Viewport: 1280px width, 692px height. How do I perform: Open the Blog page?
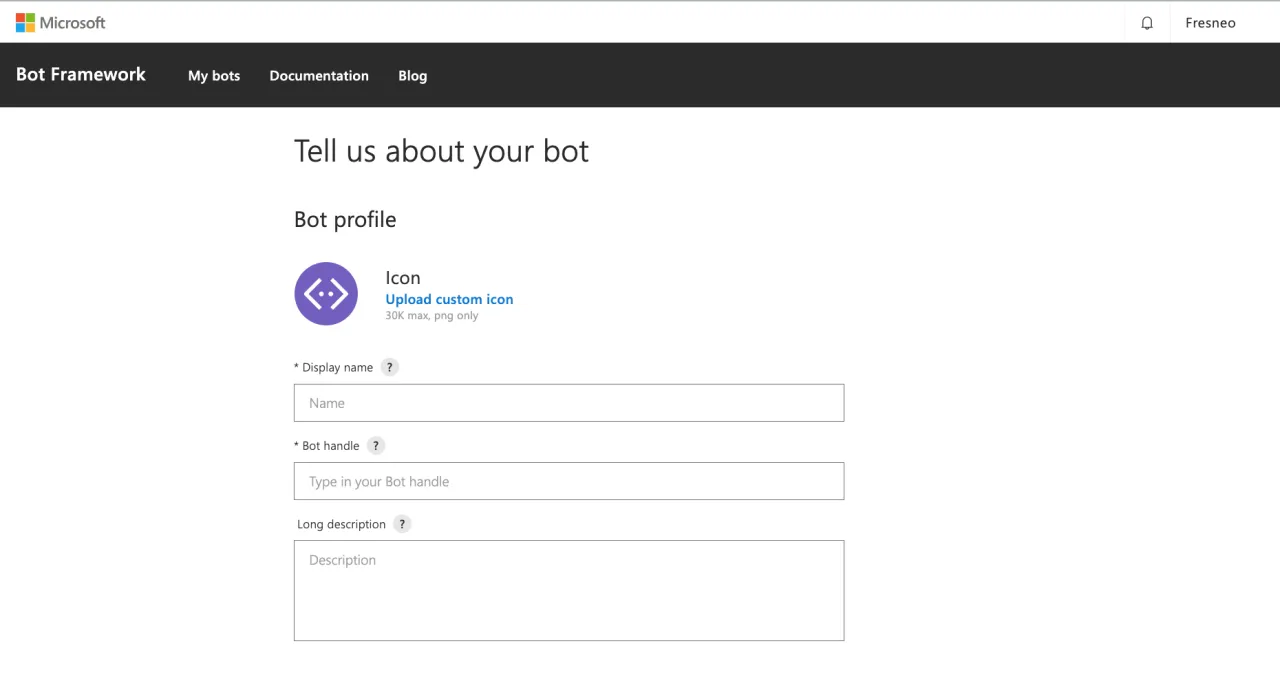tap(412, 76)
